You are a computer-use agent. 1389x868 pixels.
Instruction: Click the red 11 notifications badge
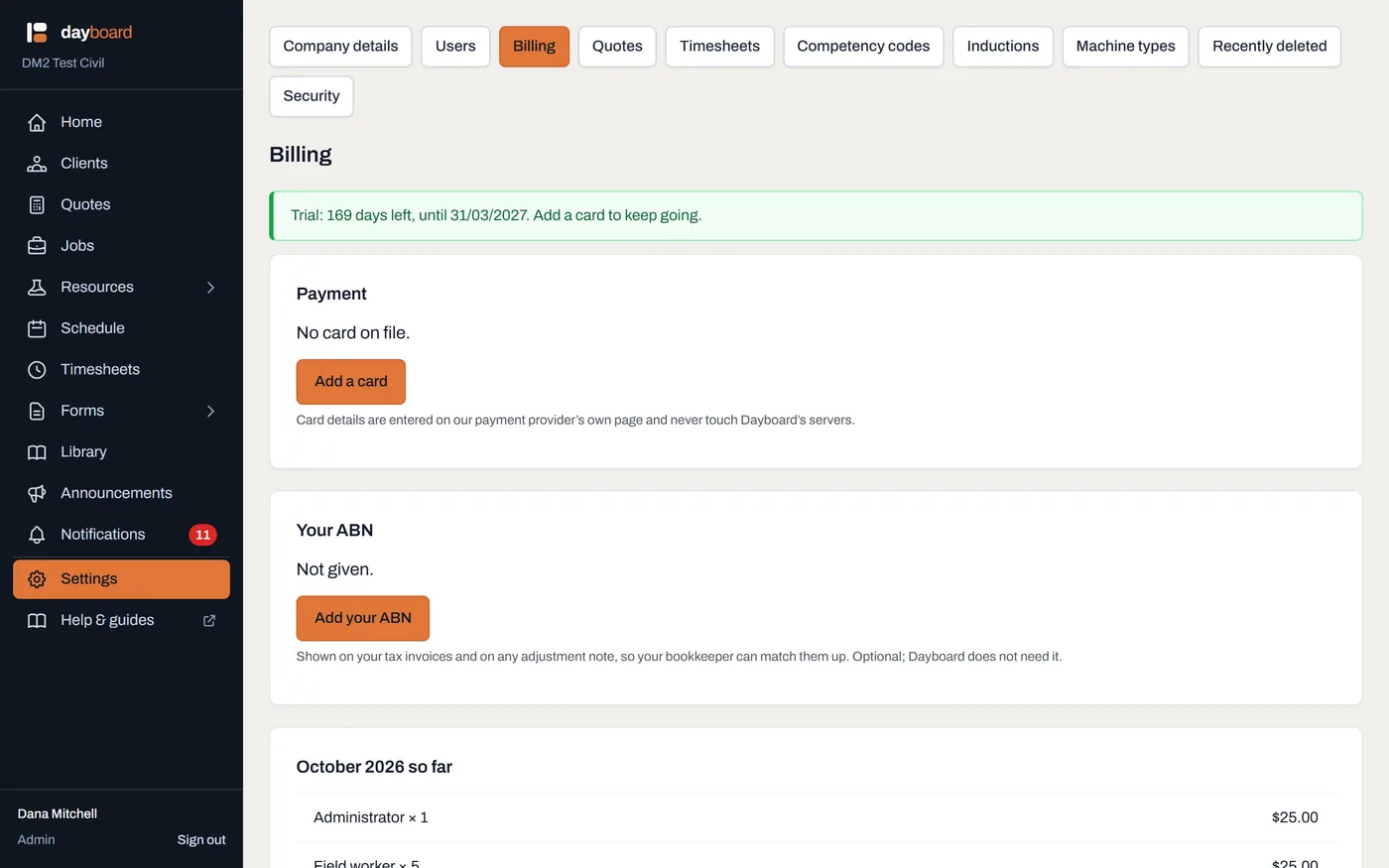(x=202, y=535)
